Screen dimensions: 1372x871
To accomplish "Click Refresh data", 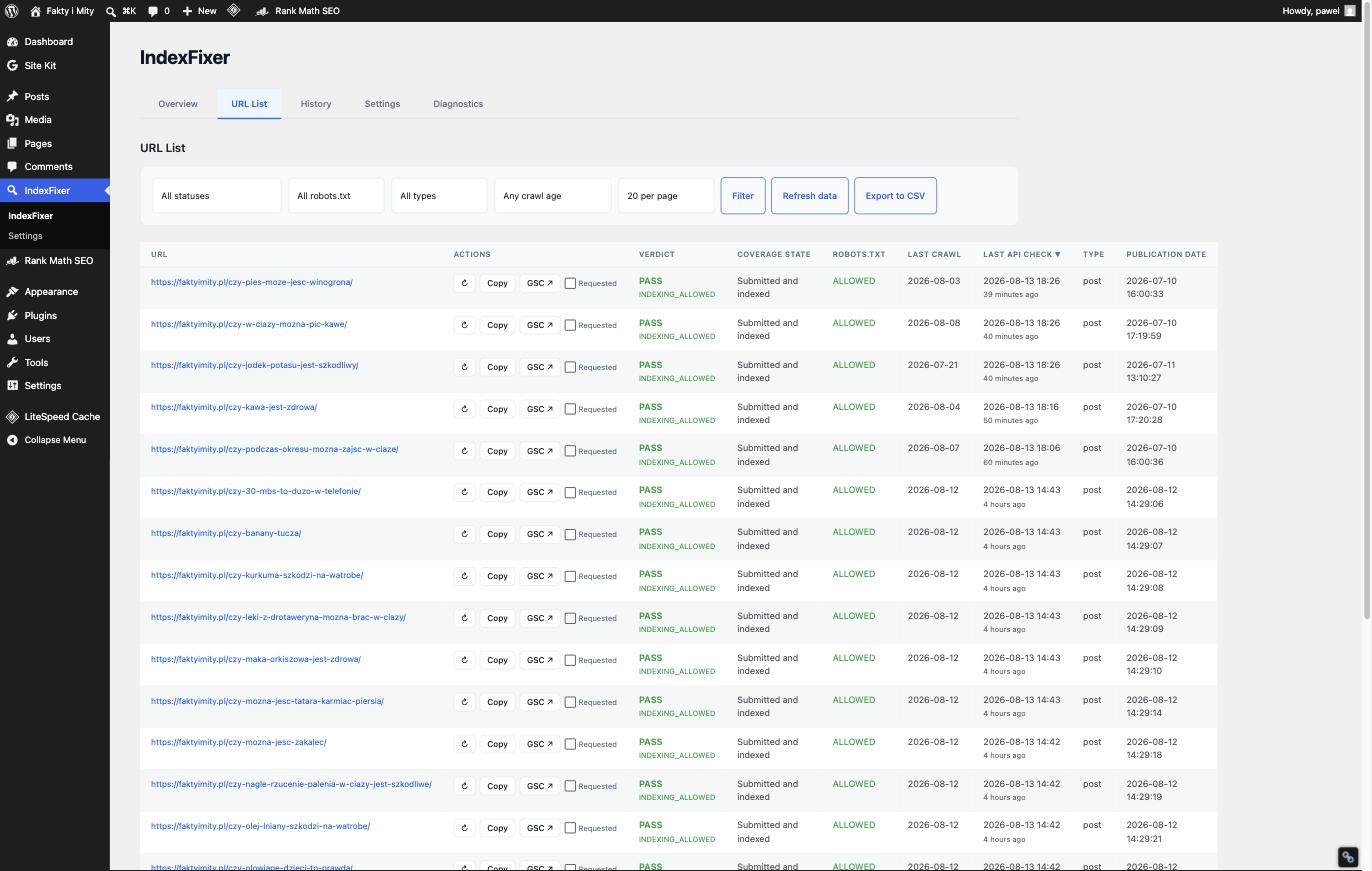I will [810, 196].
